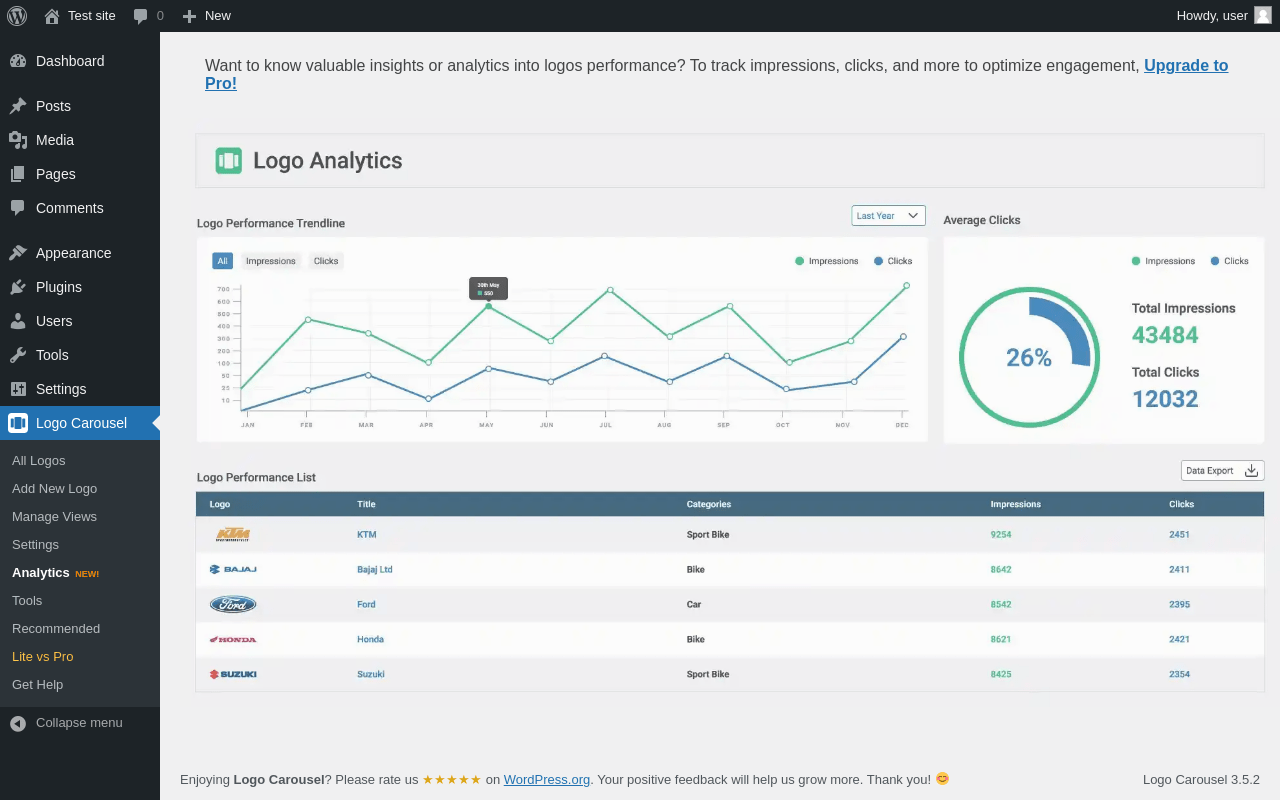The width and height of the screenshot is (1280, 800).
Task: Open the Appearance paintbrush icon
Action: coord(18,253)
